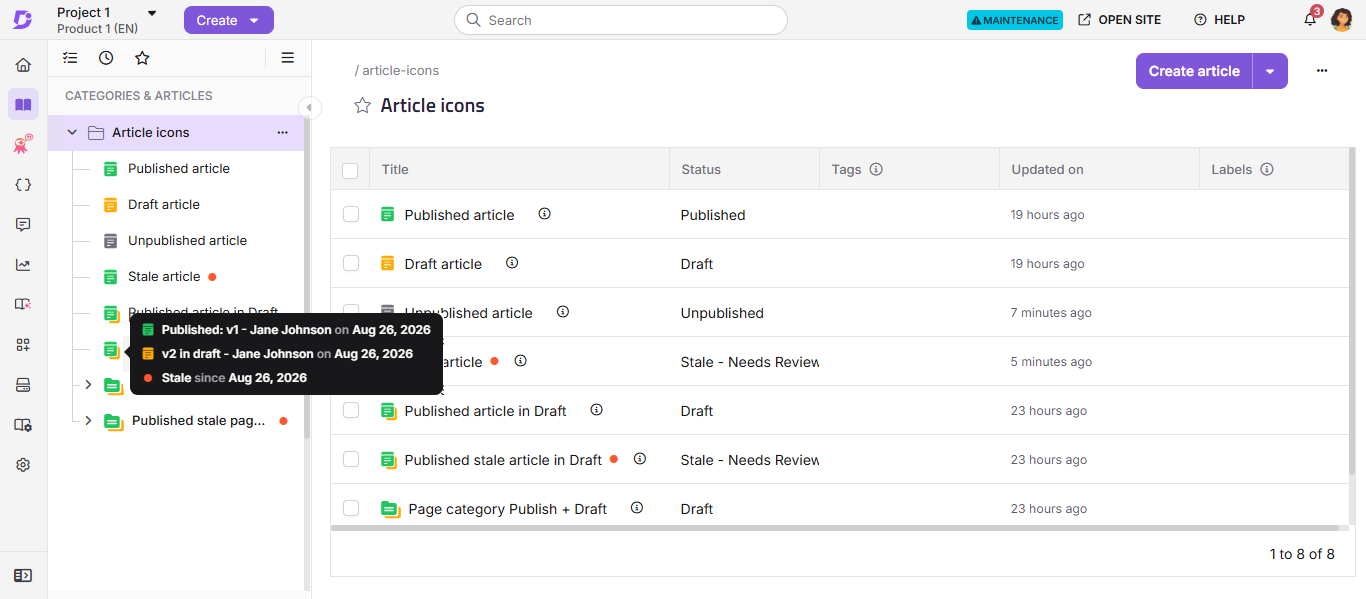Screen dimensions: 1366x599
Task: Open the Project 1 dropdown arrow
Action: (152, 13)
